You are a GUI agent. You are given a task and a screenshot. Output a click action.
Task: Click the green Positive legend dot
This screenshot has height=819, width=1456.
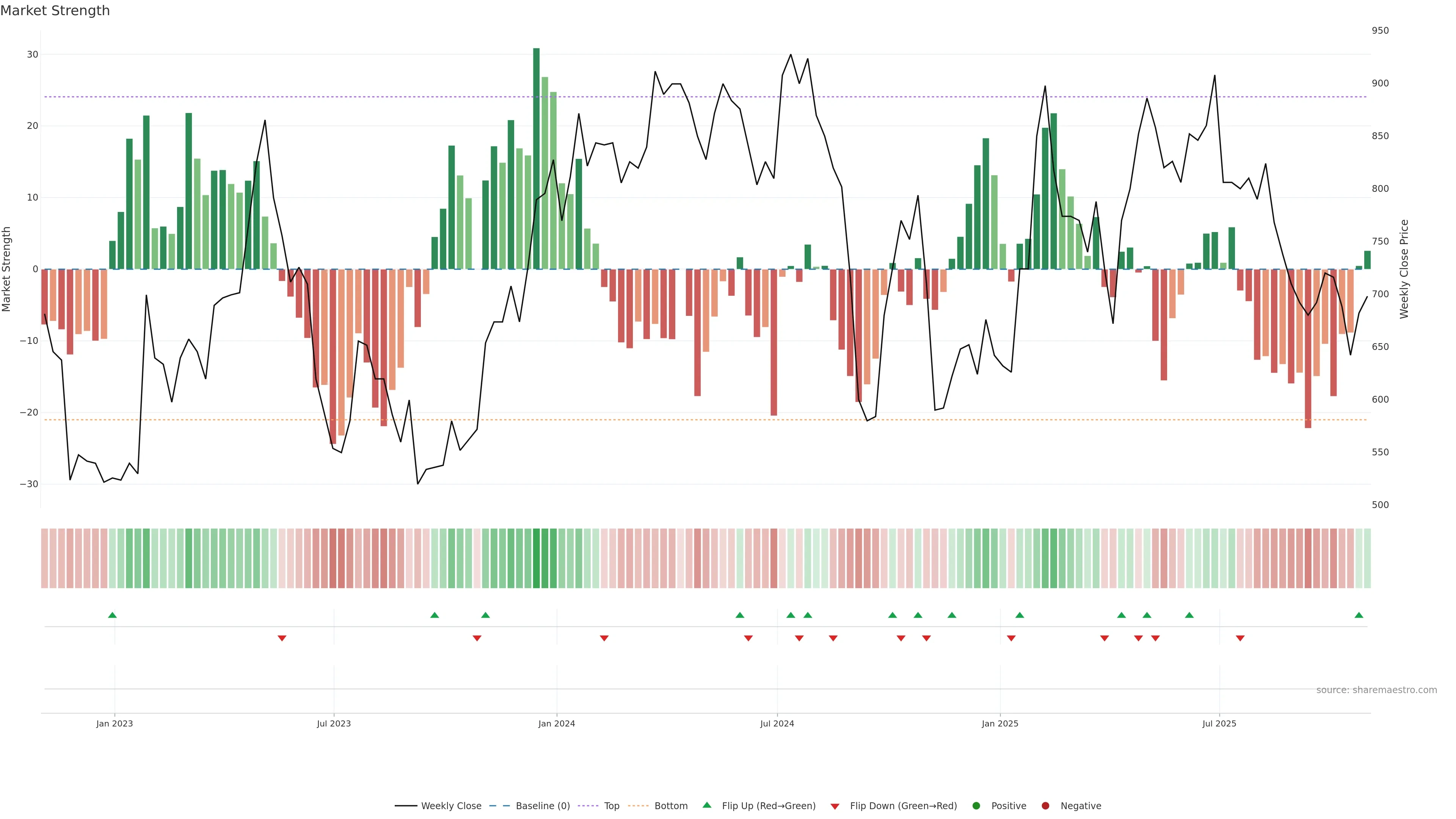pos(976,805)
